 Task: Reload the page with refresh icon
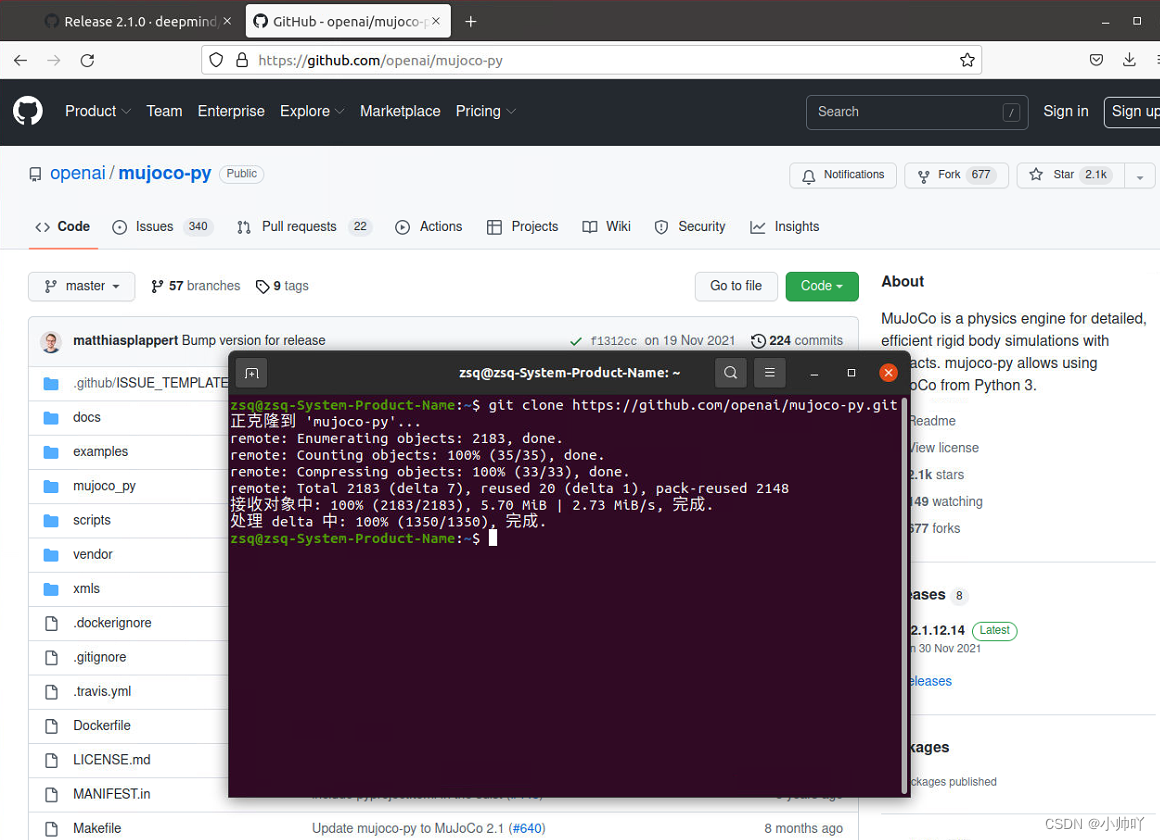coord(87,61)
